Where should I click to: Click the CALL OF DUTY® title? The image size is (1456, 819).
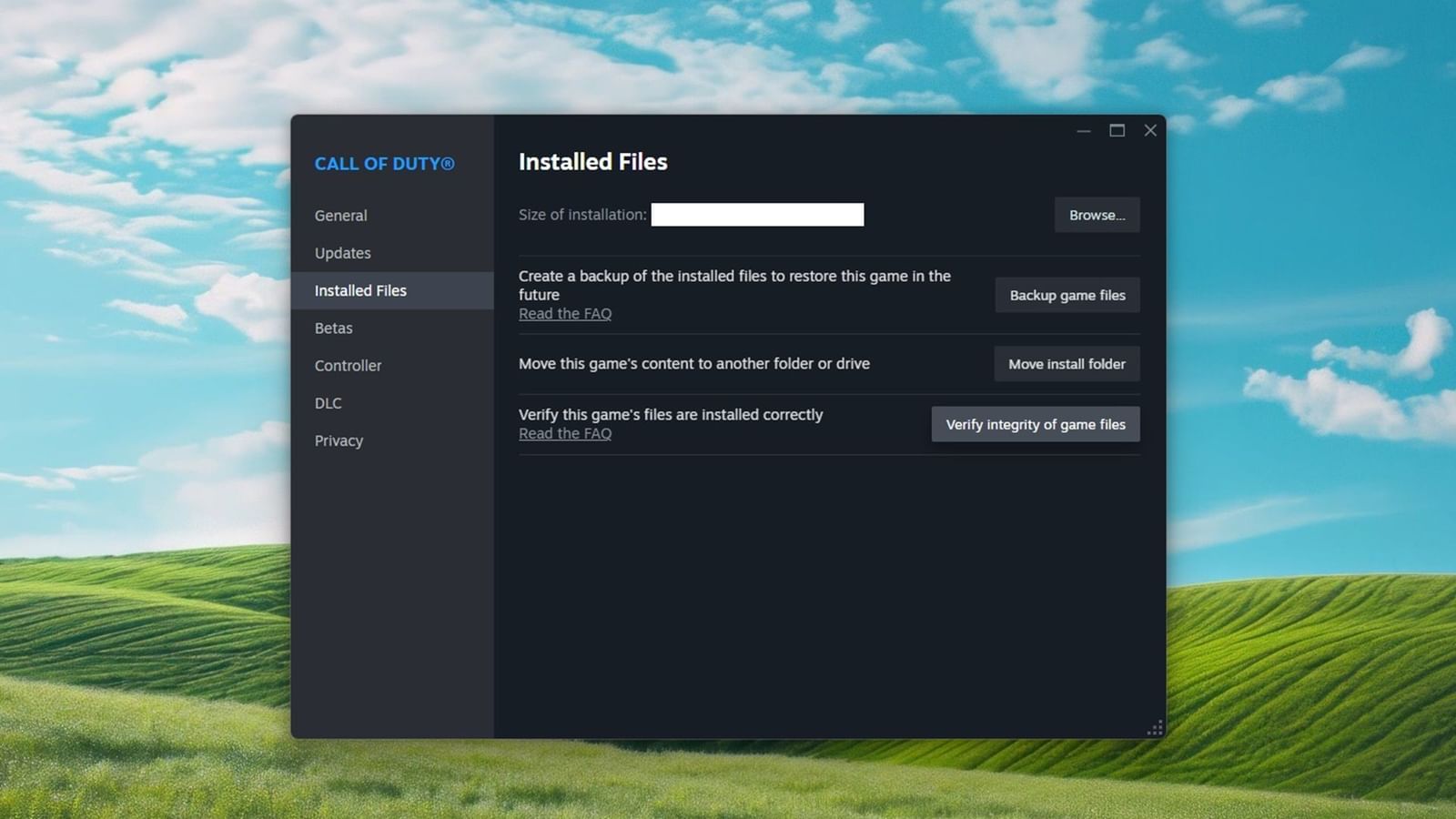point(384,164)
